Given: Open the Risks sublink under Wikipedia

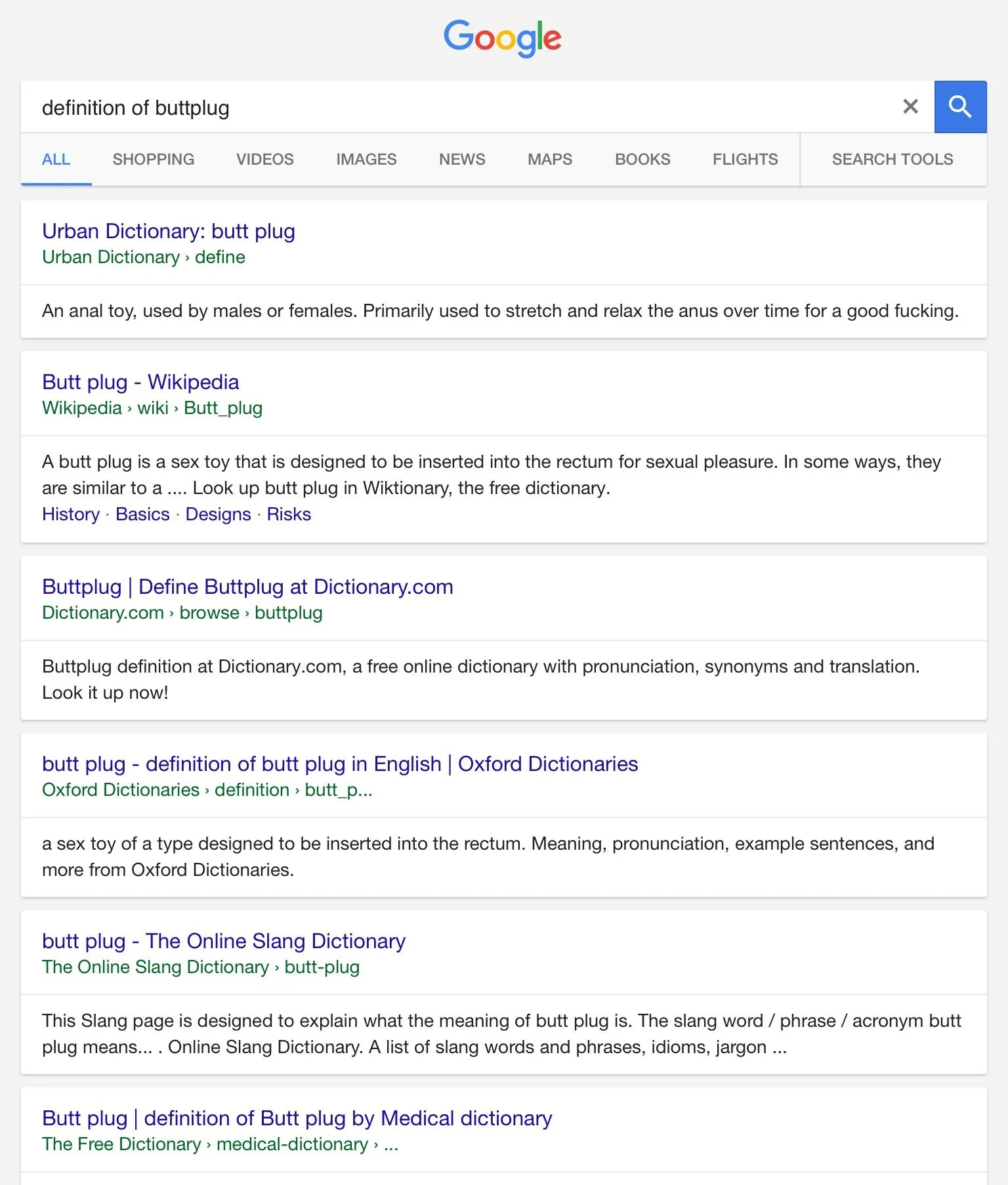Looking at the screenshot, I should coord(289,514).
